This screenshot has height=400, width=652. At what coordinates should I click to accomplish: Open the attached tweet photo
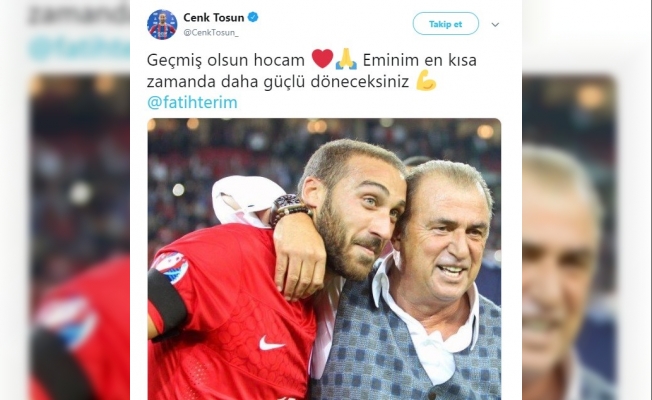click(324, 259)
